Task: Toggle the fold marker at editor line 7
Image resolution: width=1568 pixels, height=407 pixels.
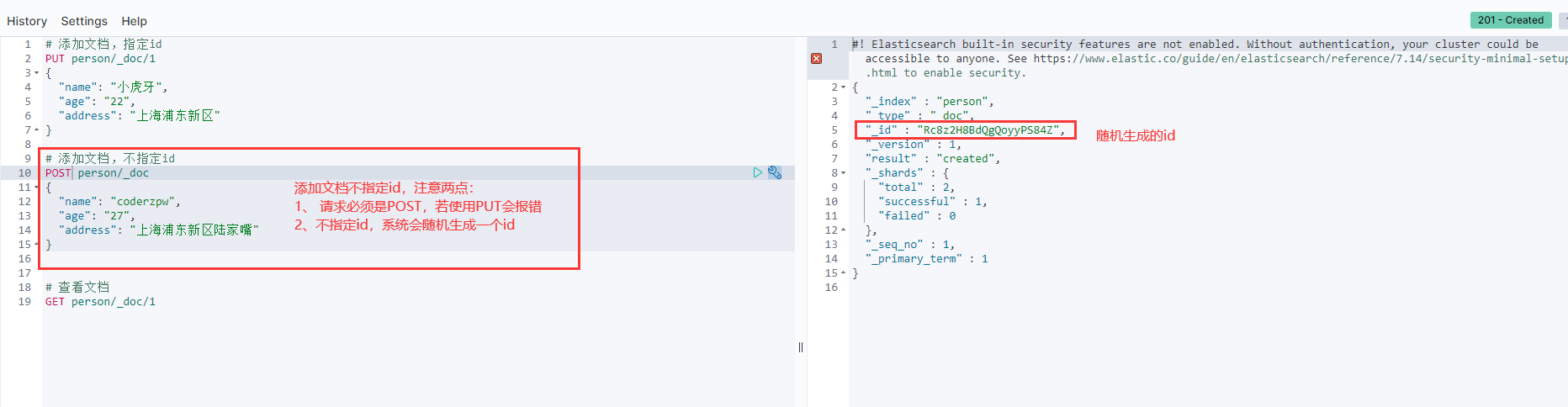Action: coord(37,130)
